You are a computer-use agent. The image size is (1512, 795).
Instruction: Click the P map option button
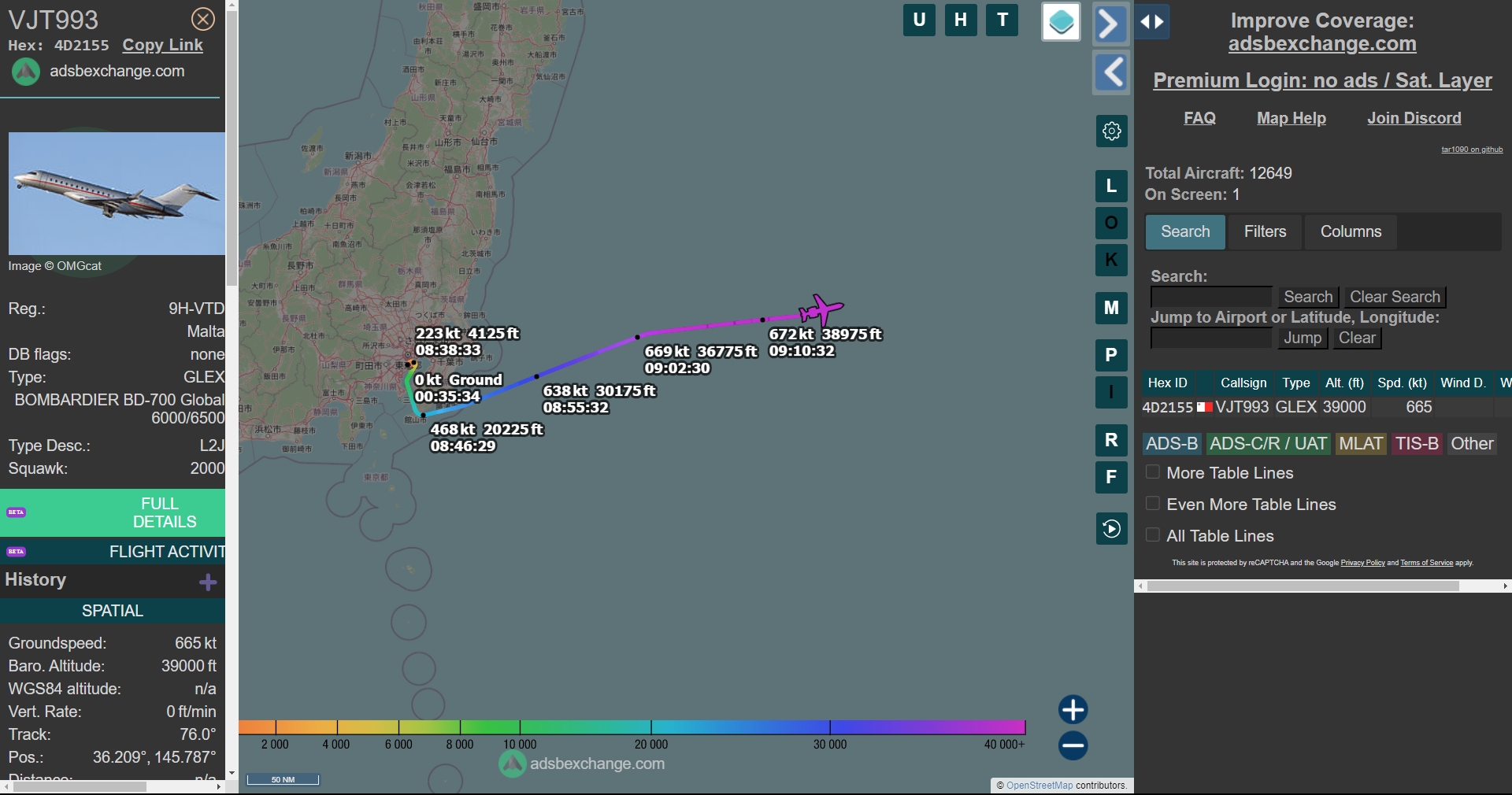click(x=1111, y=355)
